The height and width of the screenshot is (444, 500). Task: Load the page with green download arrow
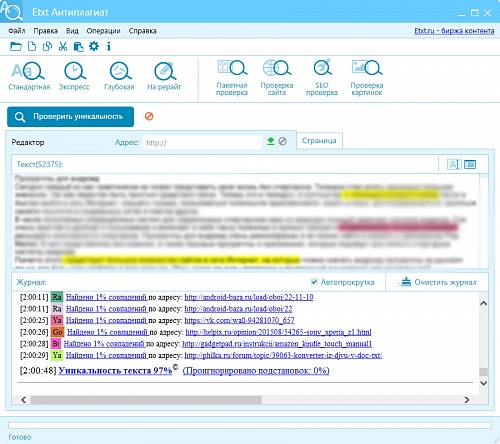[271, 141]
